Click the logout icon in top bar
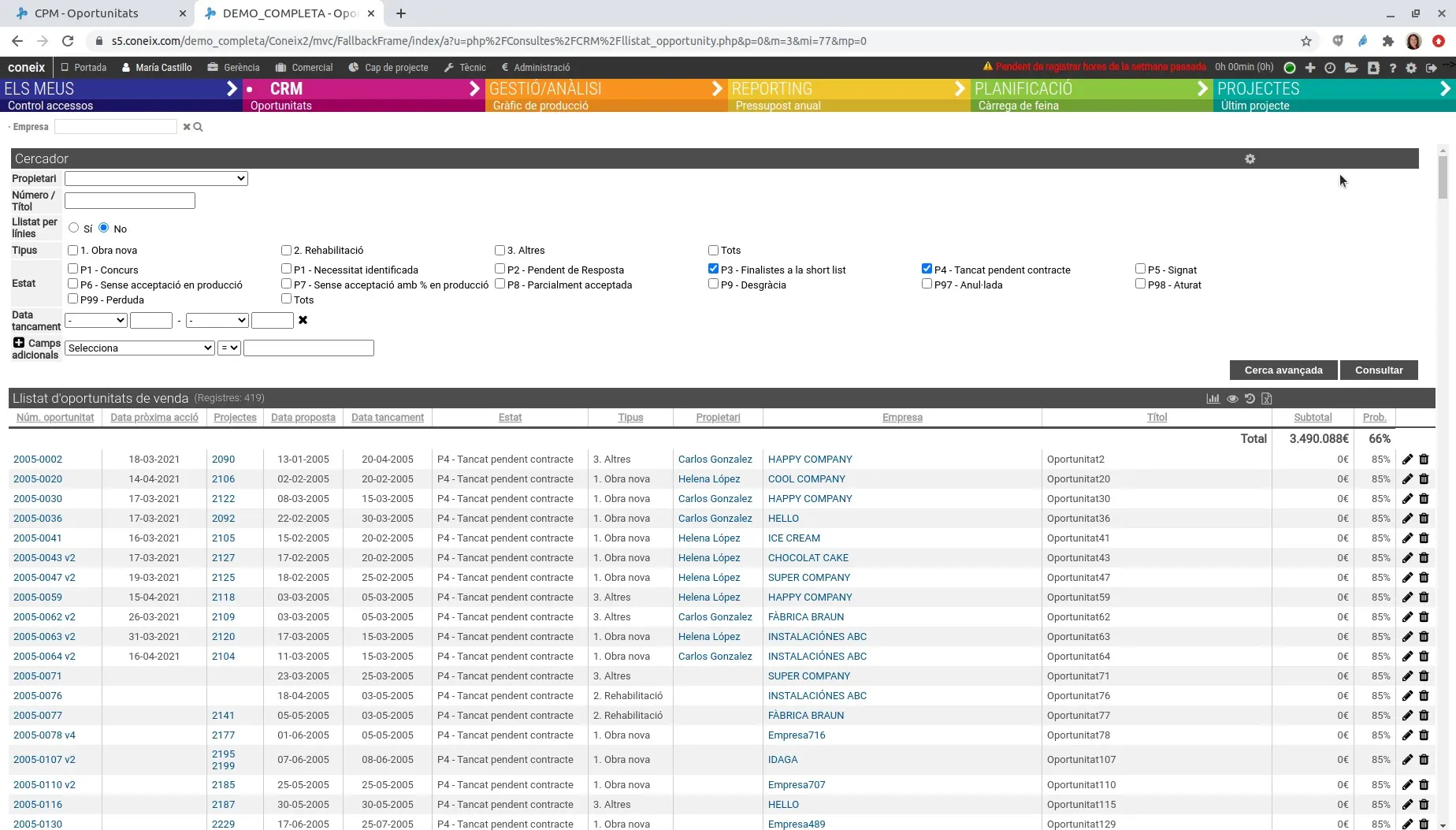The image size is (1456, 830). (1432, 68)
